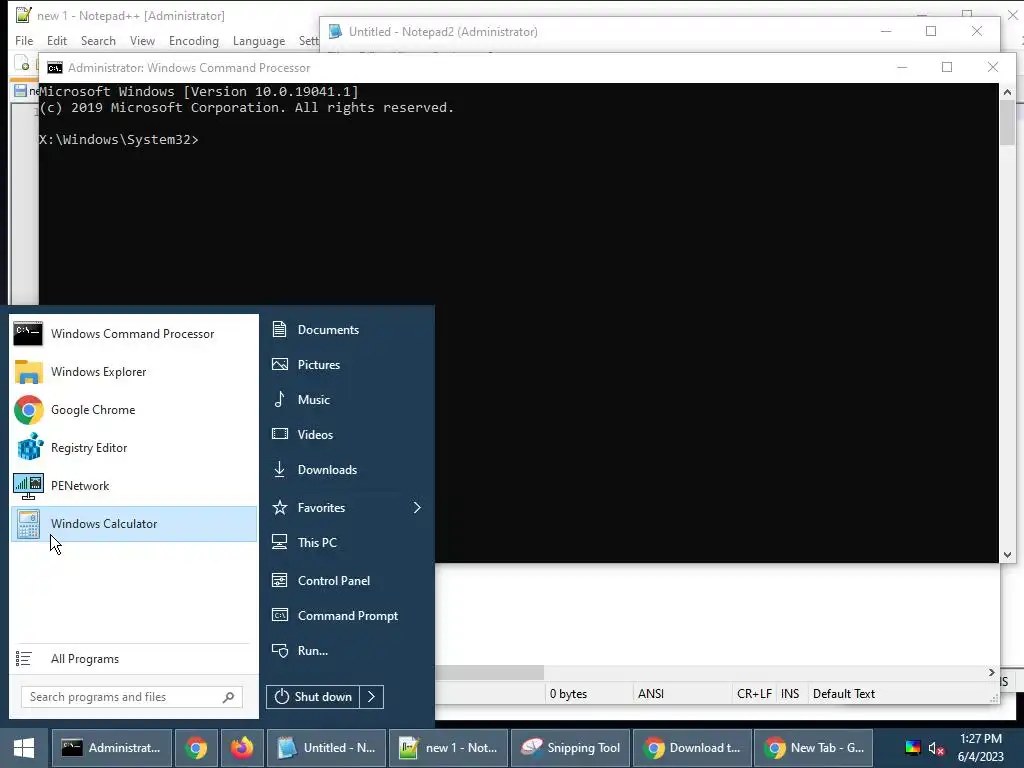This screenshot has width=1024, height=768.
Task: Click ANSI encoding in Notepad2 status bar
Action: point(651,694)
